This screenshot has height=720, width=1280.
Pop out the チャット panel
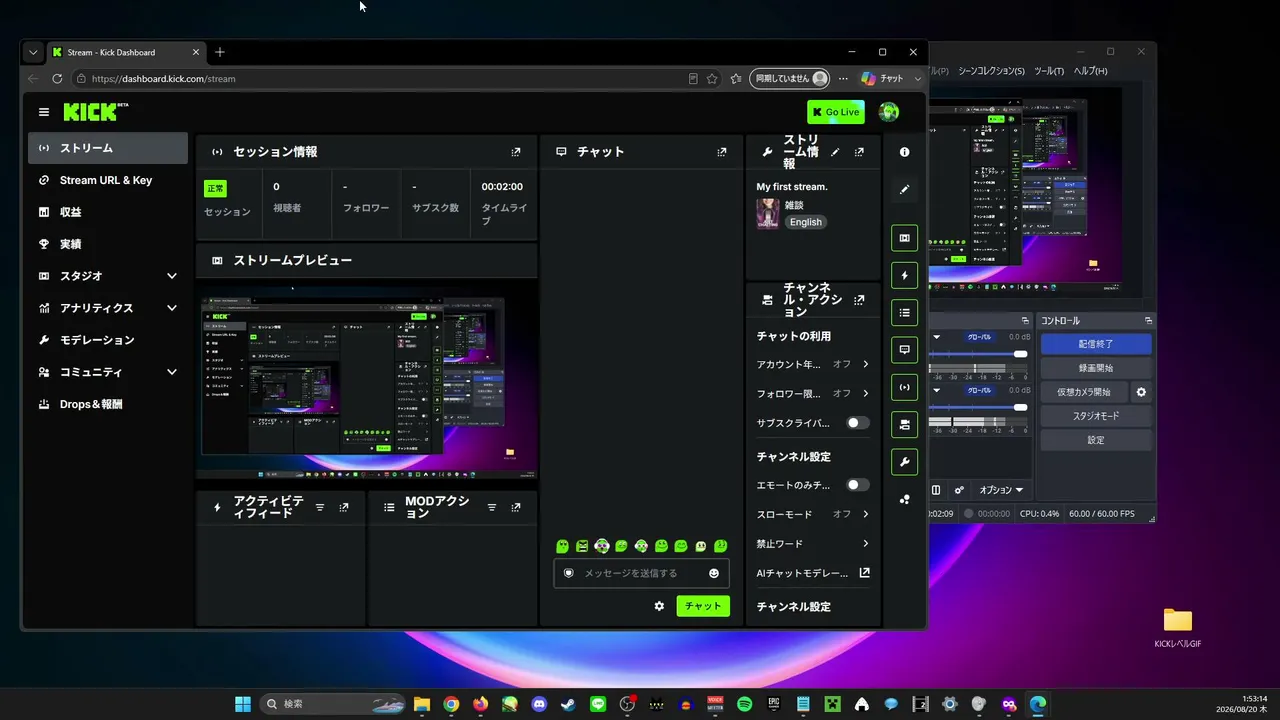point(722,152)
